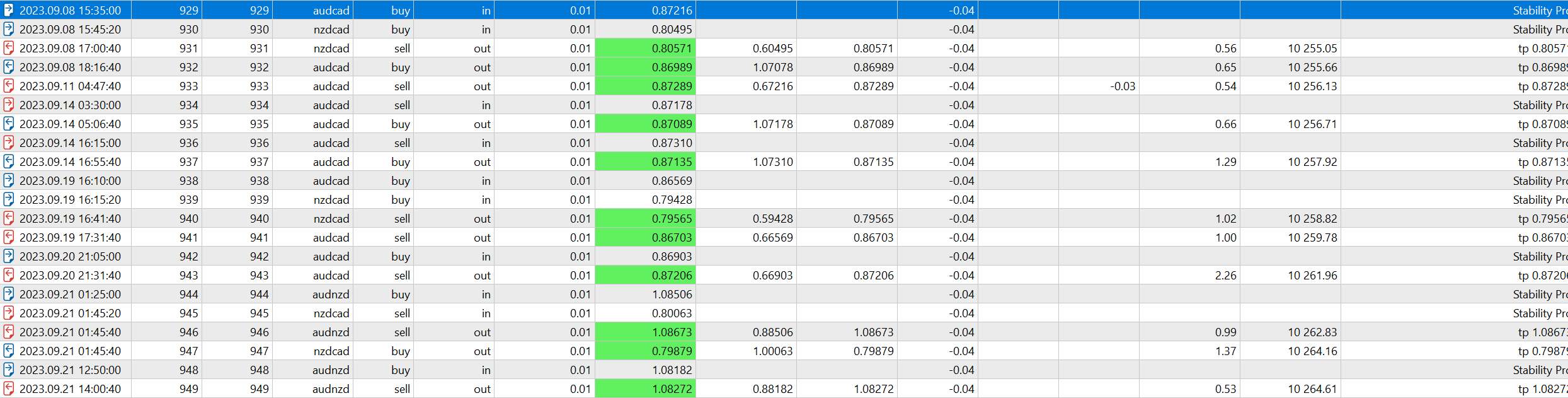Click price 0.87216 in the highlighted row

point(672,11)
